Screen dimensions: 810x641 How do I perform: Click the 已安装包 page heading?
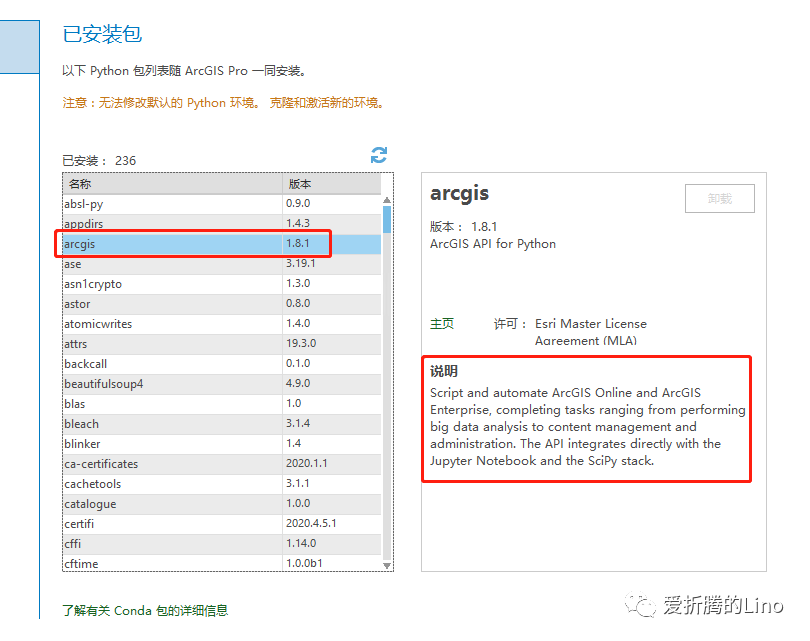click(102, 35)
